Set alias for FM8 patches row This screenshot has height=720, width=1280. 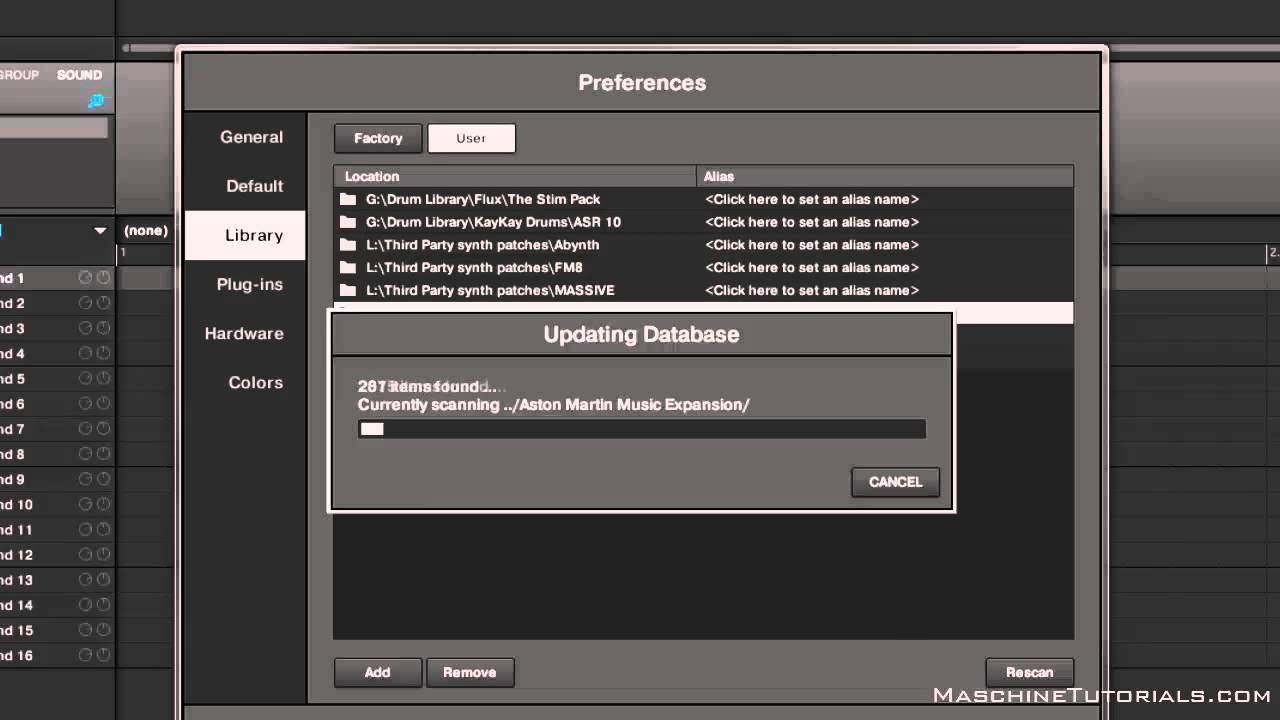[x=812, y=268]
